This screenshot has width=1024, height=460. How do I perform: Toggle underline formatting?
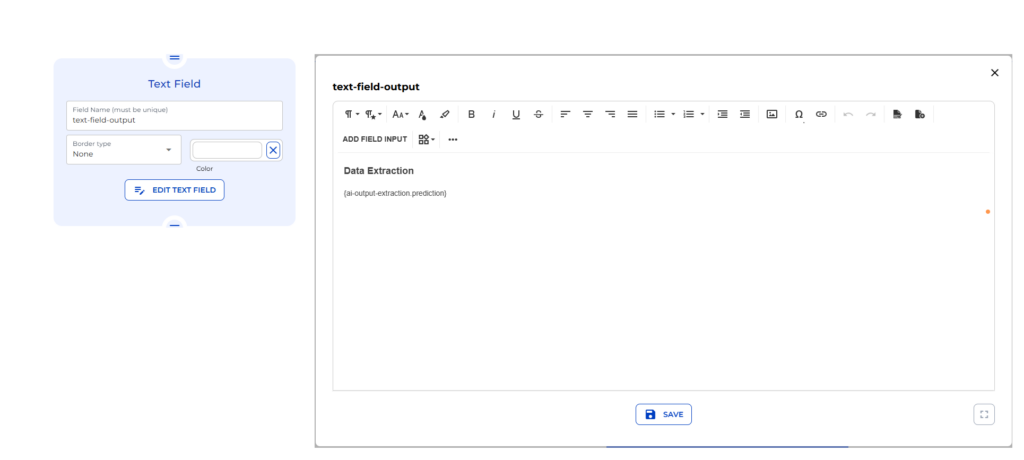516,114
